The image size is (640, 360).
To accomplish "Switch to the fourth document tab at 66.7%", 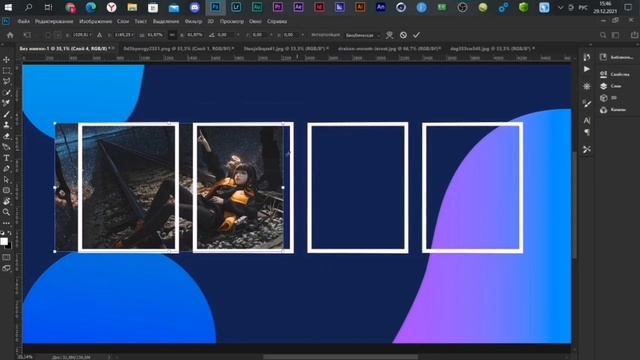I will click(x=389, y=49).
